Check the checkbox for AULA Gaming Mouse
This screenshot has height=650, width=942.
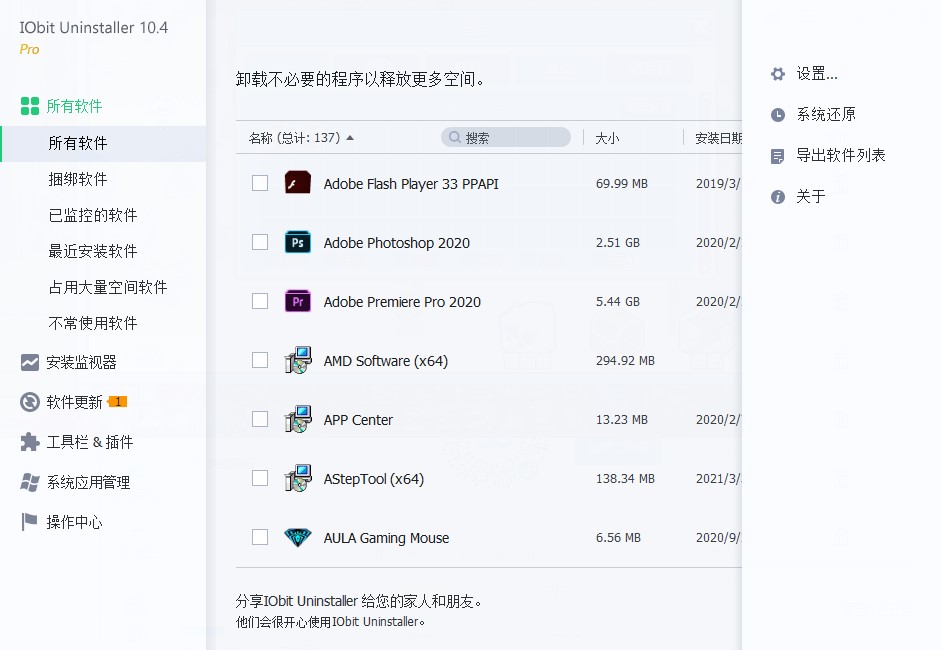260,537
